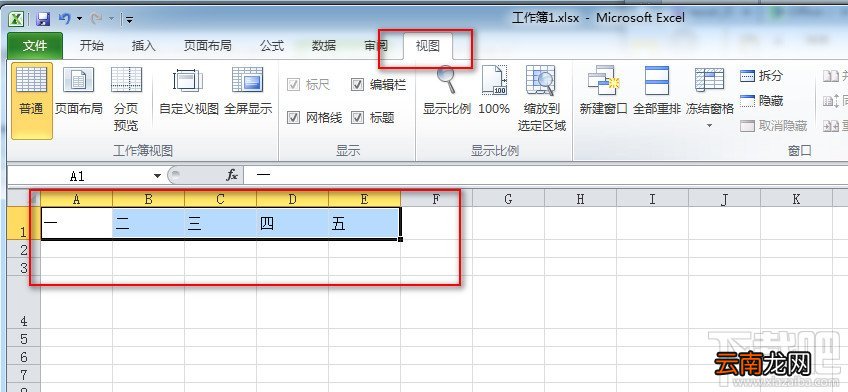Expand the Name Box dropdown
Image resolution: width=848 pixels, height=392 pixels.
point(157,176)
